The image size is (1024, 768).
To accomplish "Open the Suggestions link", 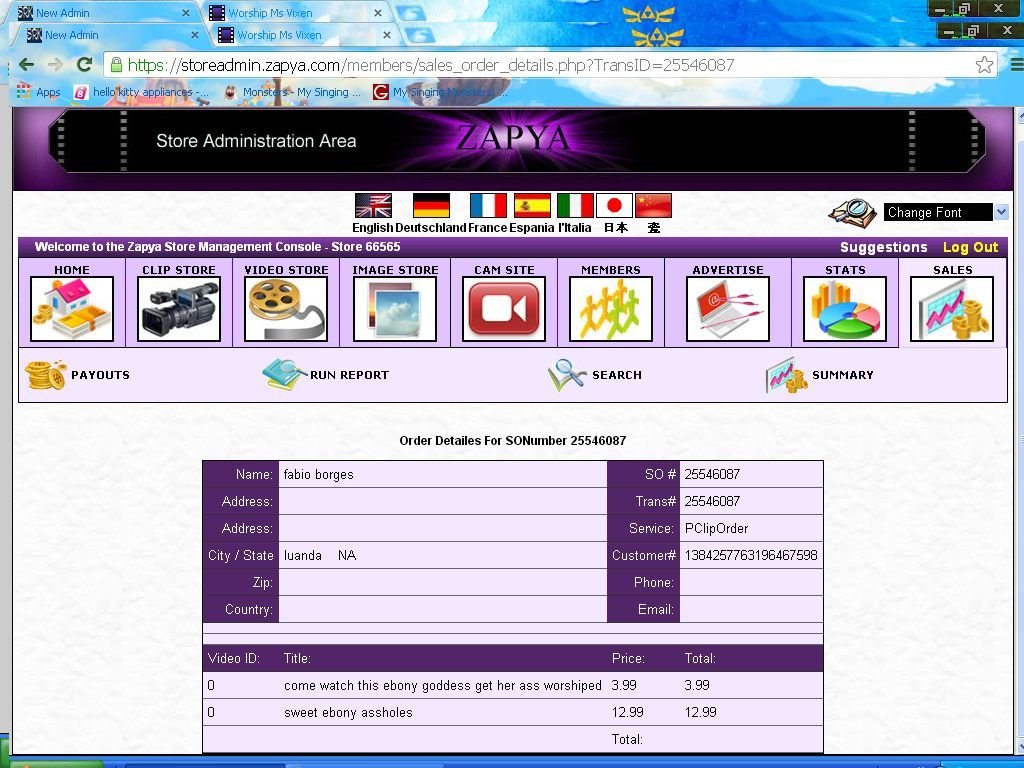I will [x=883, y=247].
